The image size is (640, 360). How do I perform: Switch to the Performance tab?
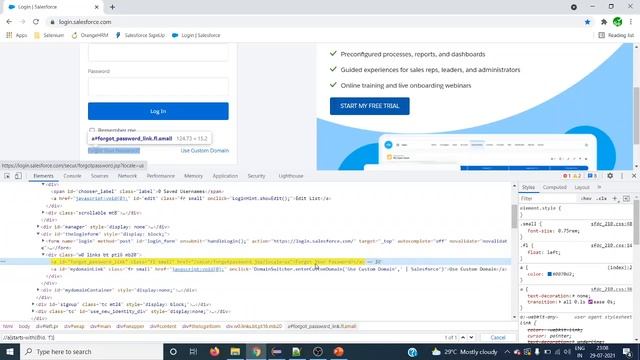click(x=160, y=176)
